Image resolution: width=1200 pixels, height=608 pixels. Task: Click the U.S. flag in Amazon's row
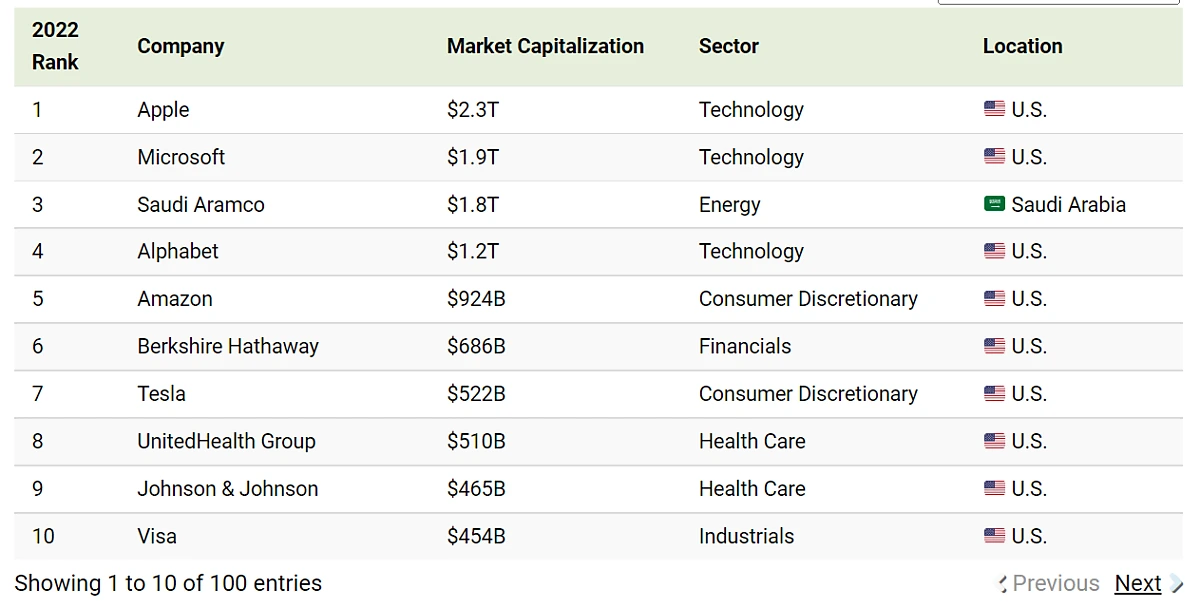[x=994, y=299]
